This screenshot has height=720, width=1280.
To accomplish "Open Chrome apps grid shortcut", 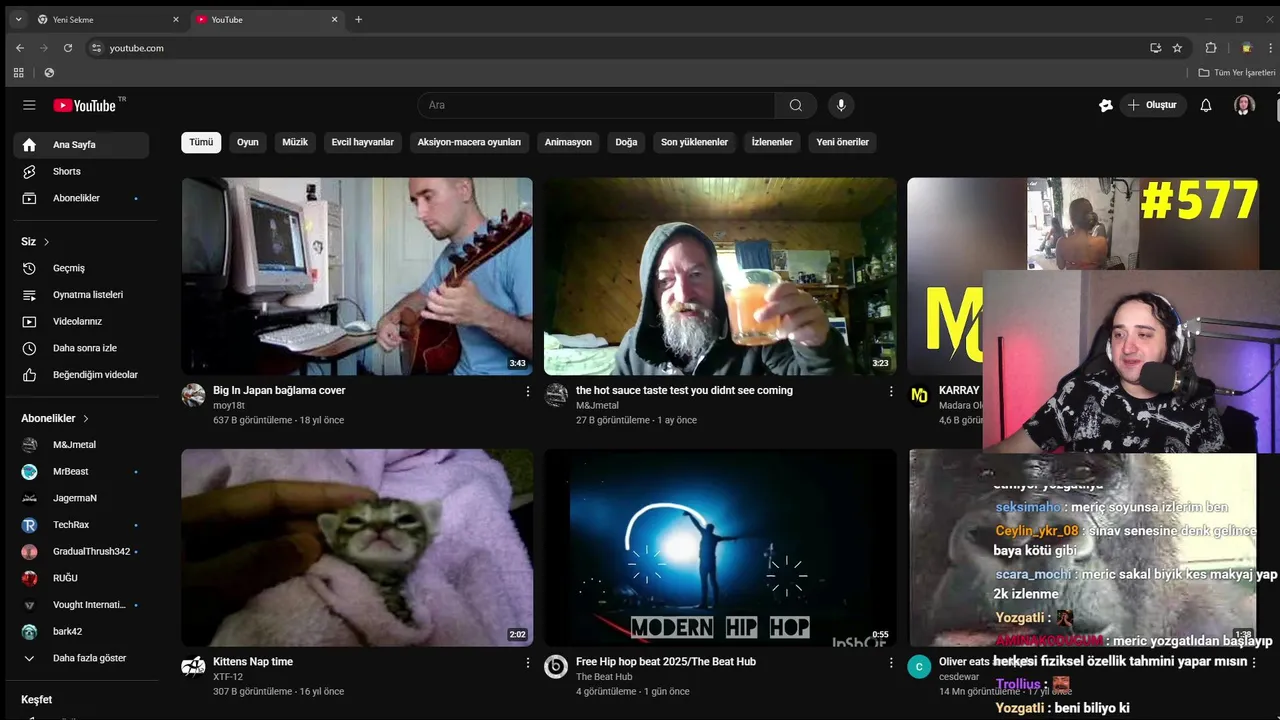I will [x=18, y=73].
